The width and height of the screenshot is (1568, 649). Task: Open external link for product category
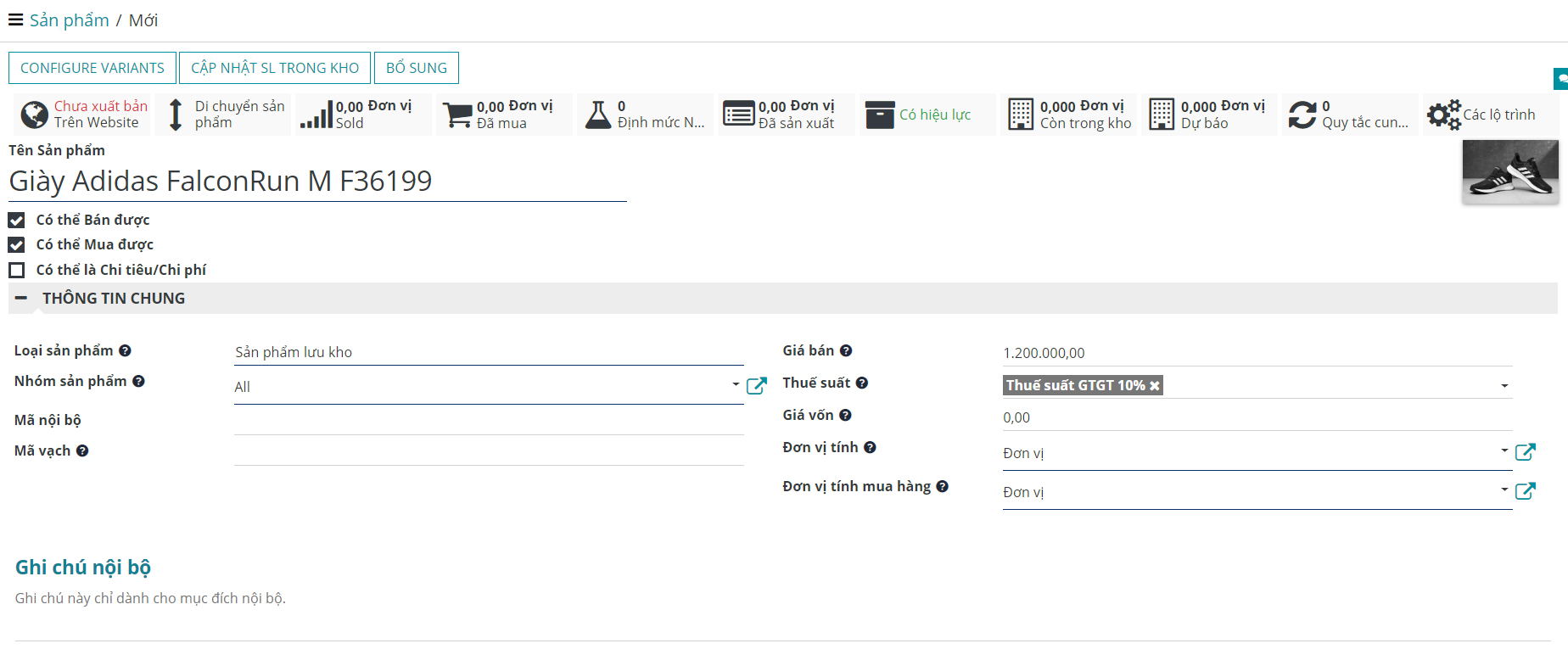click(x=757, y=386)
